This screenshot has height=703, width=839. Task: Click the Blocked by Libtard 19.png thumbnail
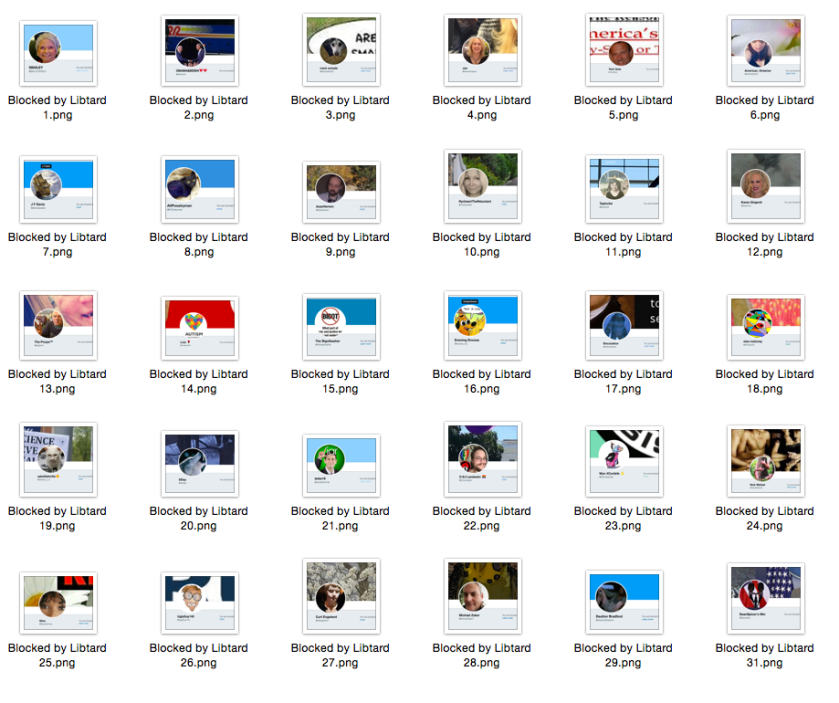click(58, 462)
